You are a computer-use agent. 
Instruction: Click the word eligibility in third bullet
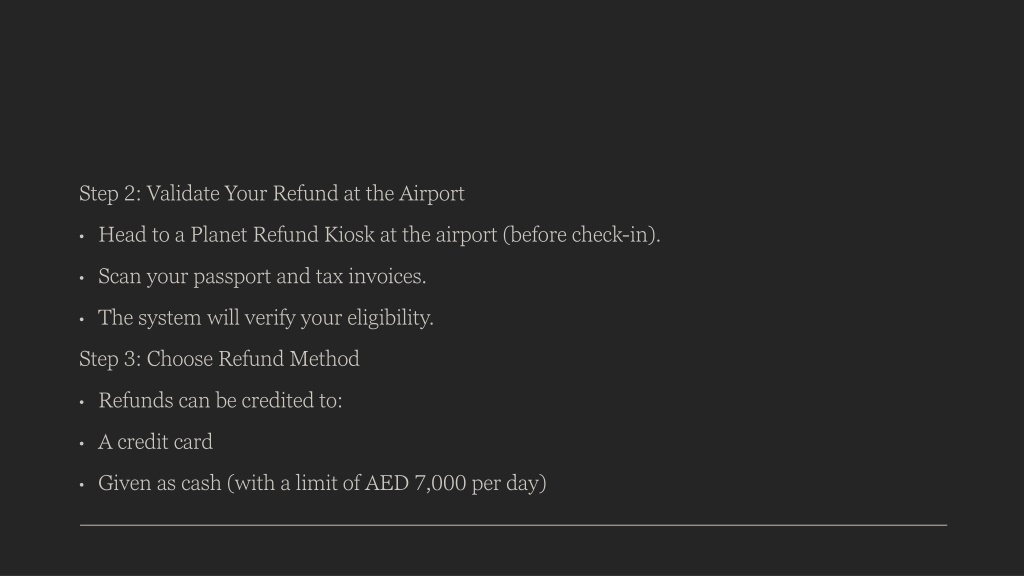[x=391, y=318]
